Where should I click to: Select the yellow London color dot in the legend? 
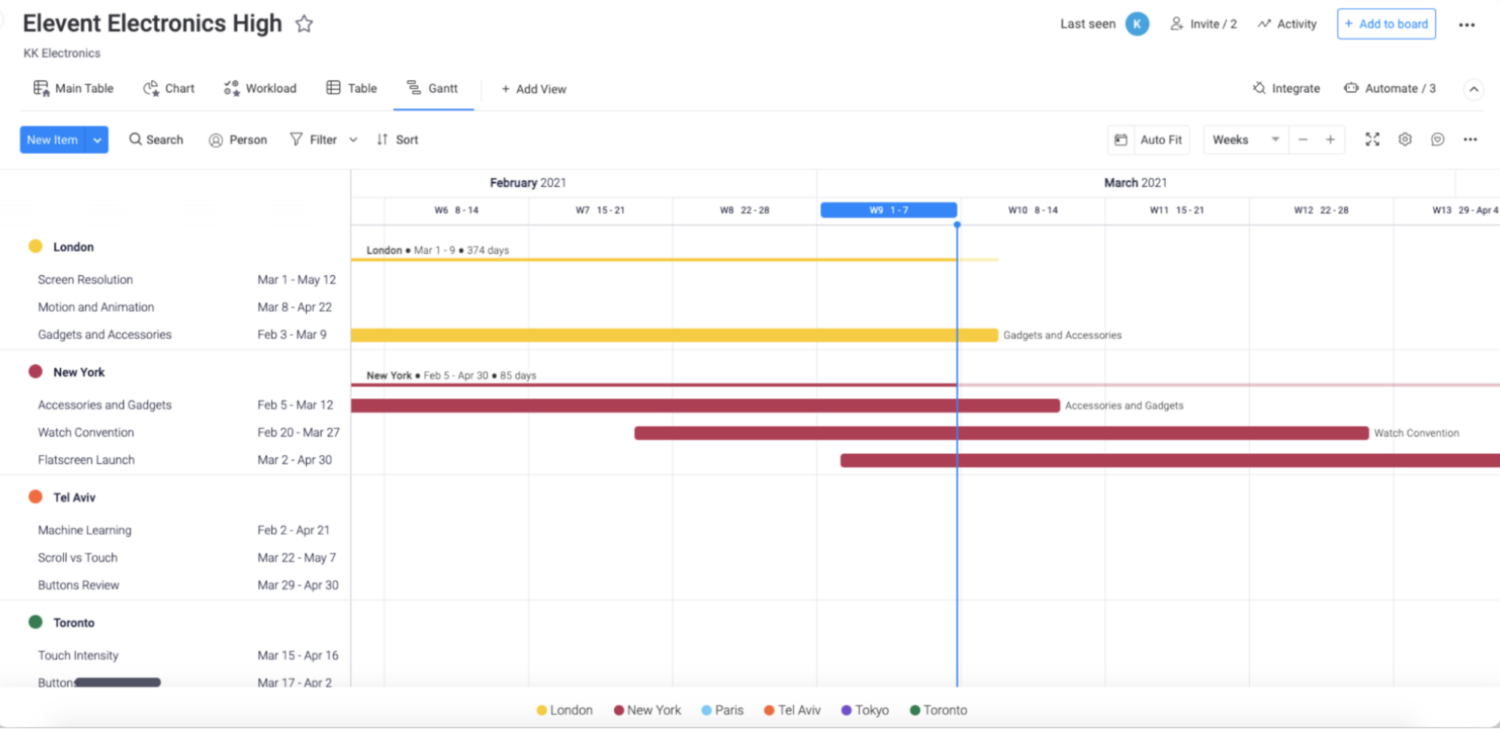point(541,710)
